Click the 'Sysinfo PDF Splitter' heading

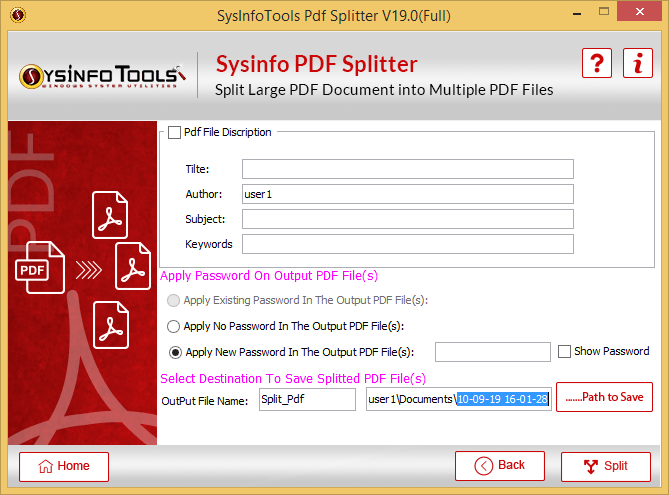[x=317, y=64]
